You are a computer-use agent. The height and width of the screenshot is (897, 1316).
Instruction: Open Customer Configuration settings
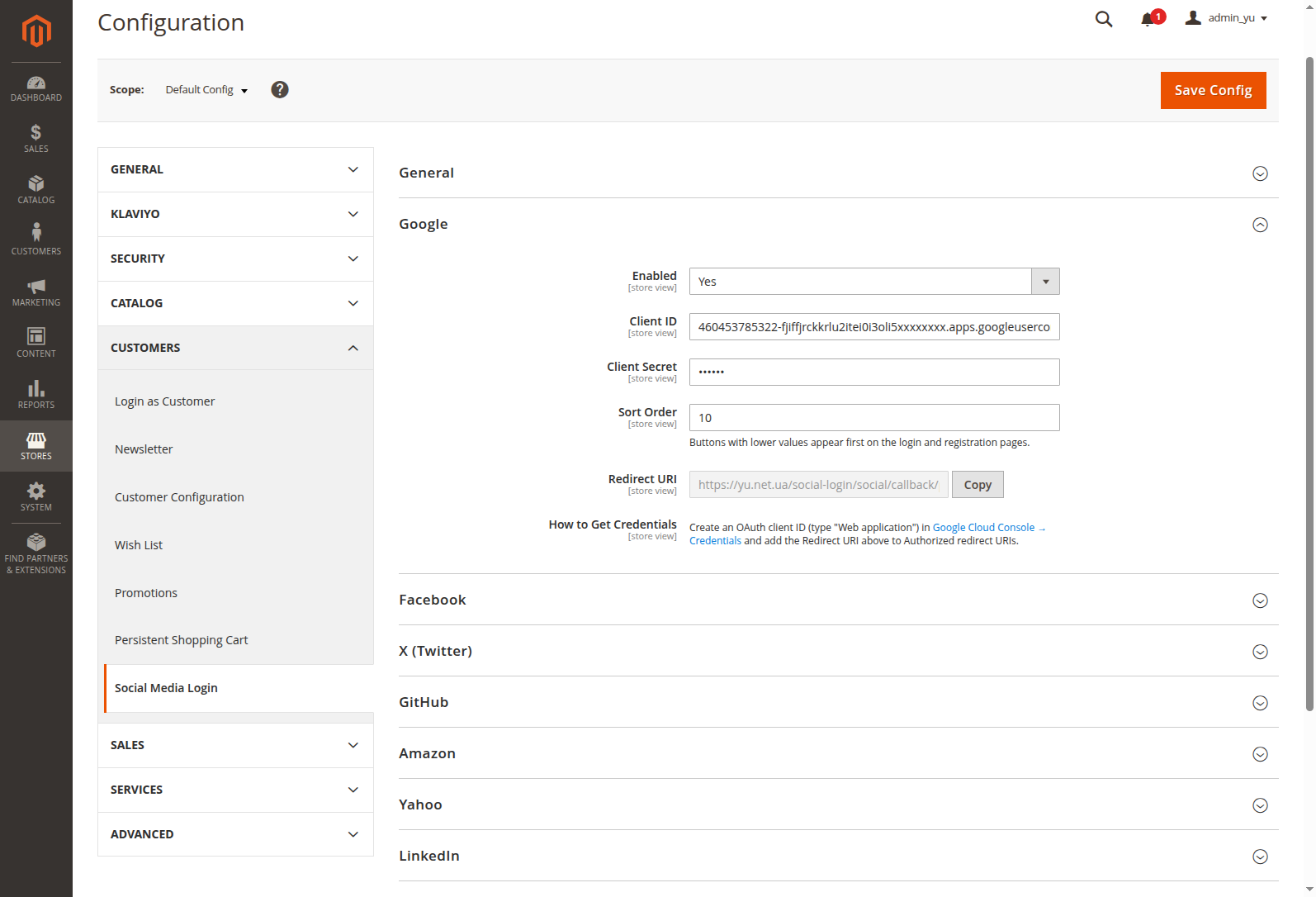point(179,497)
